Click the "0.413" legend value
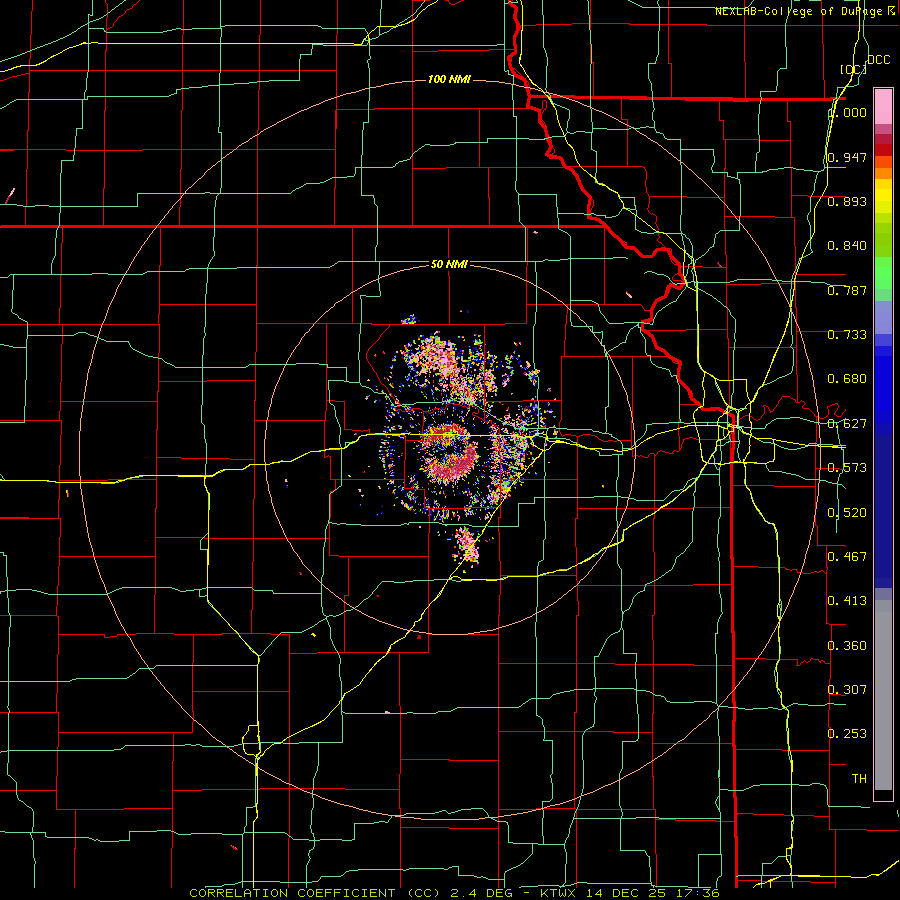The width and height of the screenshot is (900, 900). coord(847,601)
